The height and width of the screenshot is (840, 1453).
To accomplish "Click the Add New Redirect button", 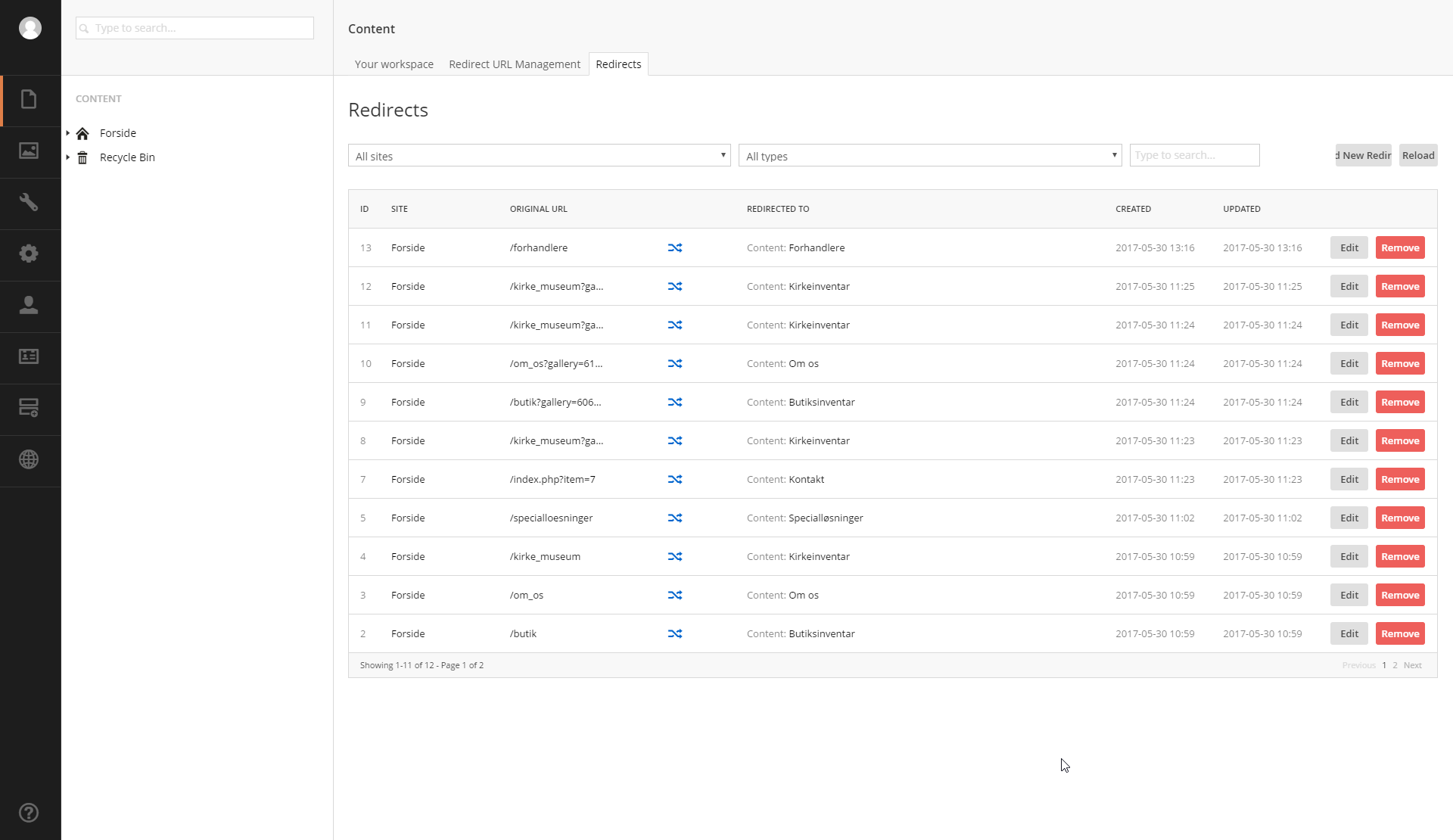I will coord(1364,155).
